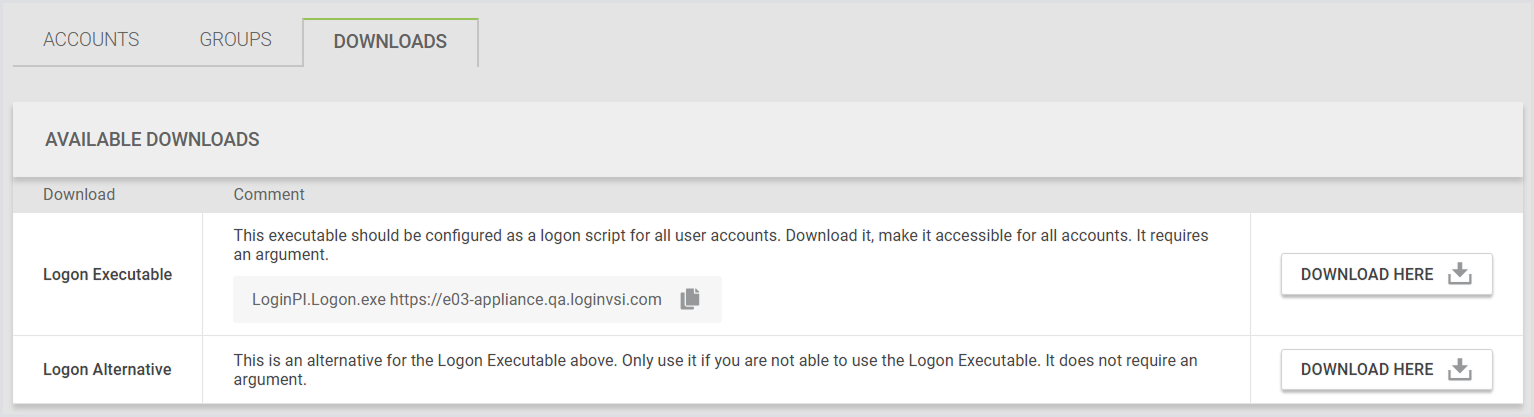The height and width of the screenshot is (417, 1534).
Task: Click the Available Downloads panel header
Action: point(152,140)
